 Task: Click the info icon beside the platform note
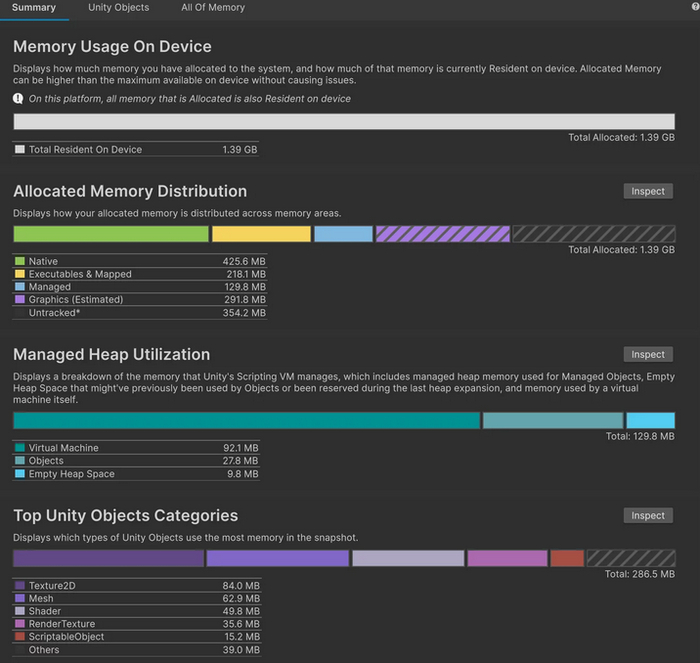pos(18,99)
